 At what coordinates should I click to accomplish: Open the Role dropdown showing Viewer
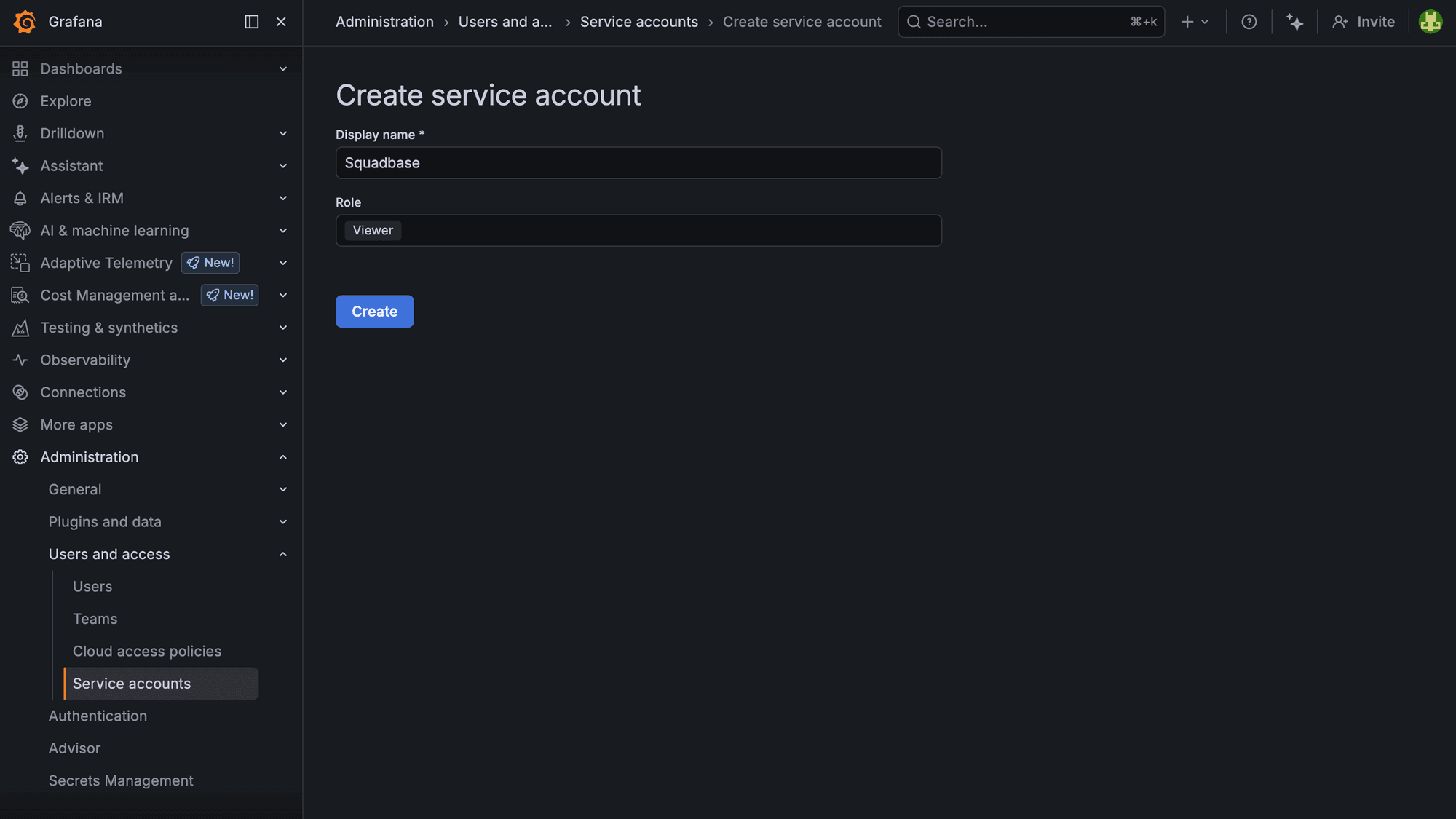638,231
